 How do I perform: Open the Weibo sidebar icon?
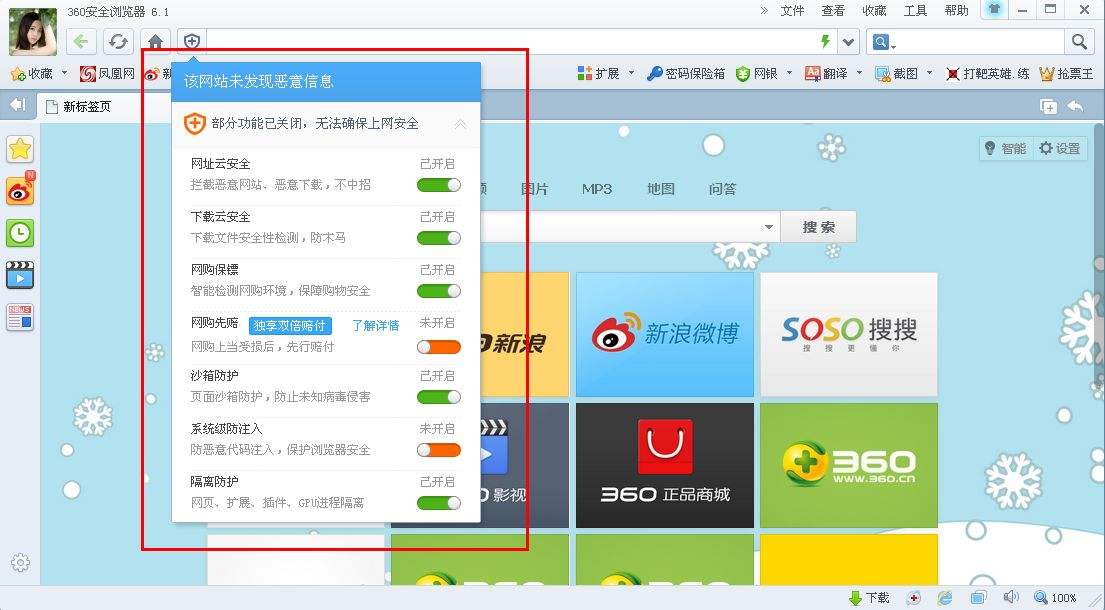click(x=20, y=190)
